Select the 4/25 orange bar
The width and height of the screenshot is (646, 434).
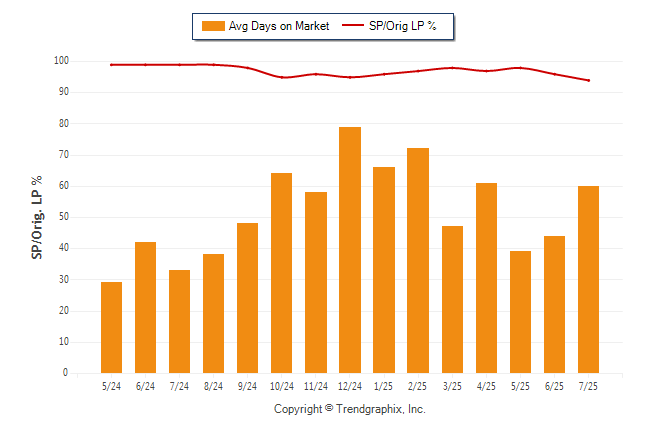point(486,278)
